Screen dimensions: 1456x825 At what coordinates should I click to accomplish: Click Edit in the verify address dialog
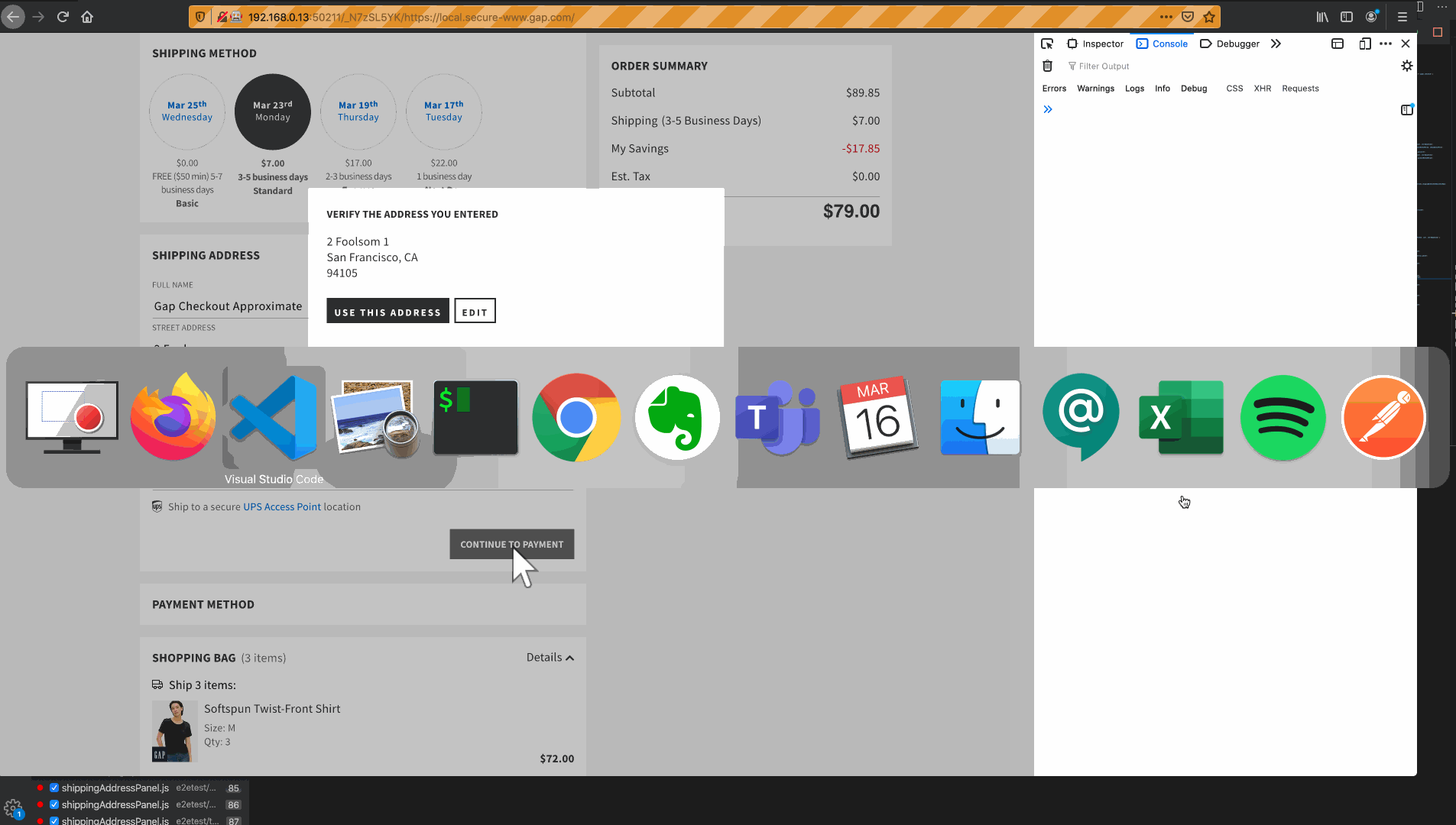tap(475, 311)
